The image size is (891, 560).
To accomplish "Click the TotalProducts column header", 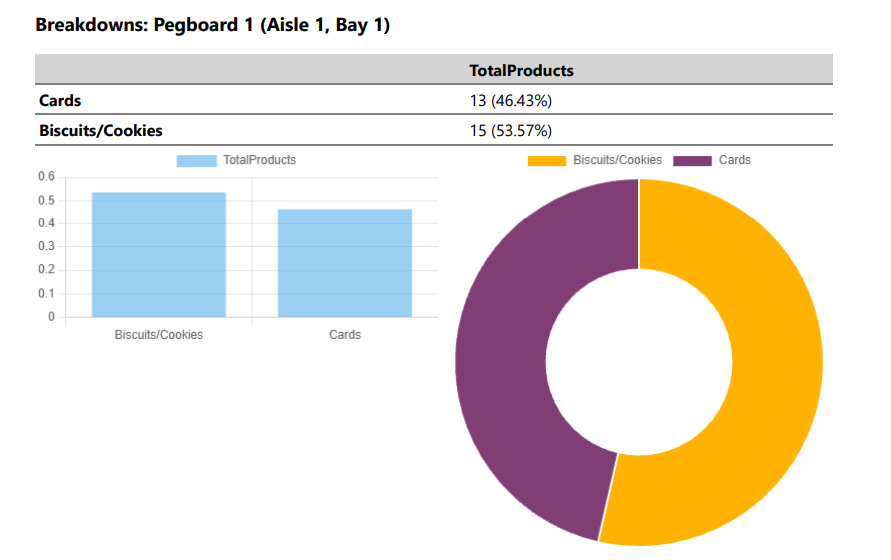I will click(521, 71).
